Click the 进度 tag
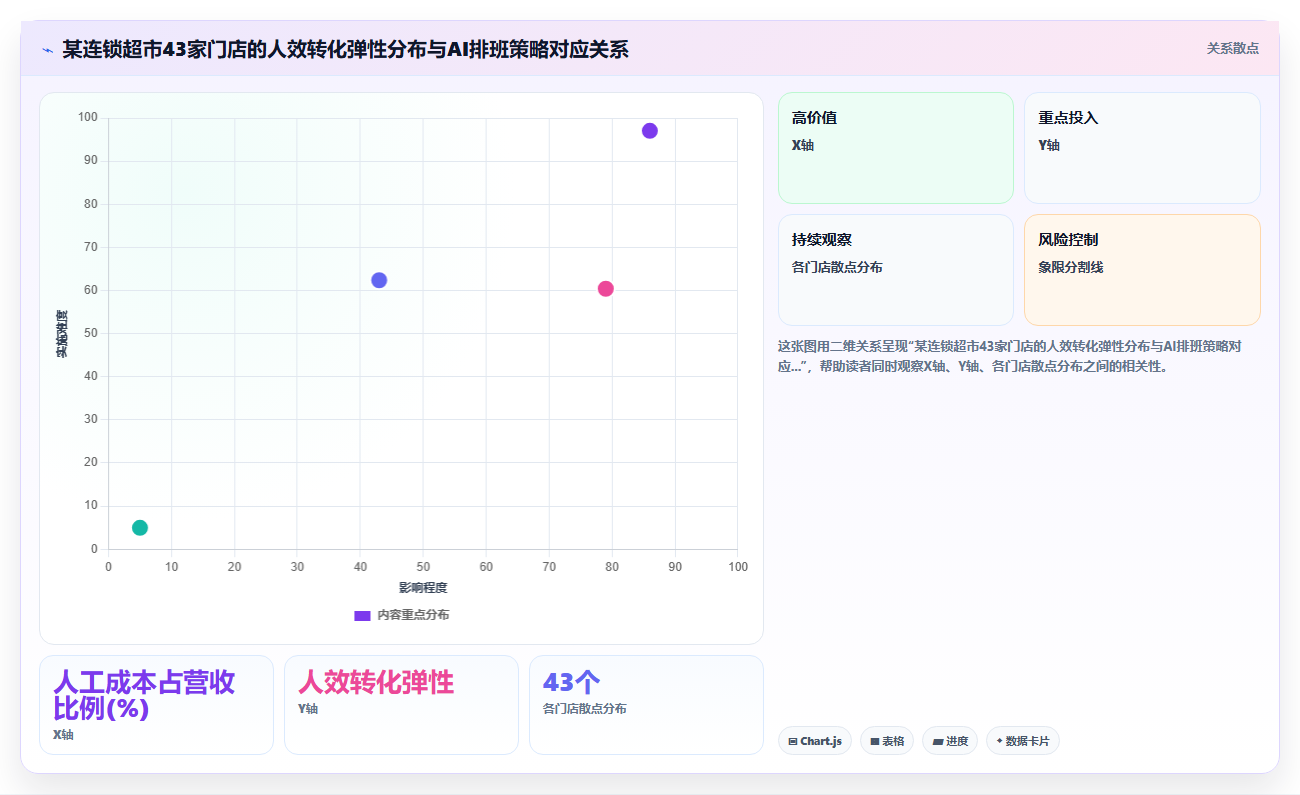Viewport: 1300px width, 795px height. pos(950,741)
